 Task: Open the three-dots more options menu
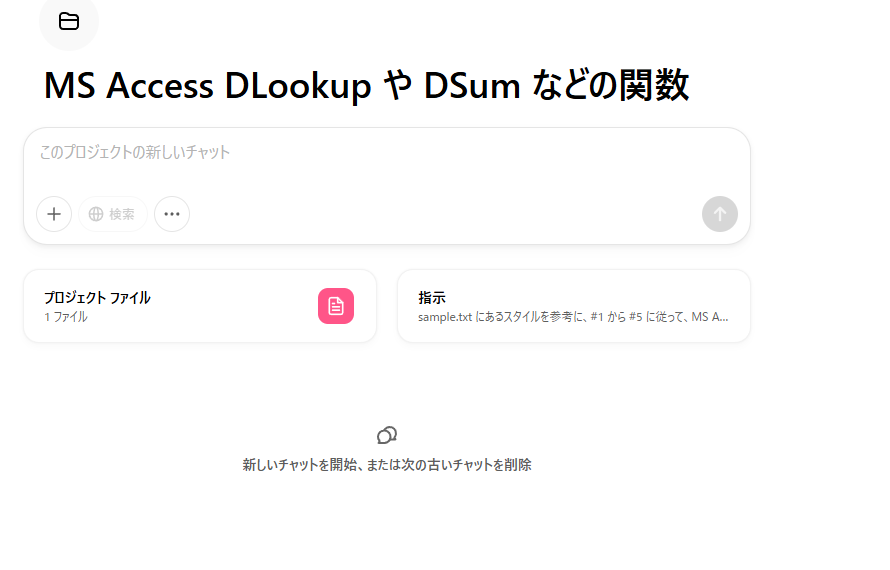pyautogui.click(x=172, y=214)
